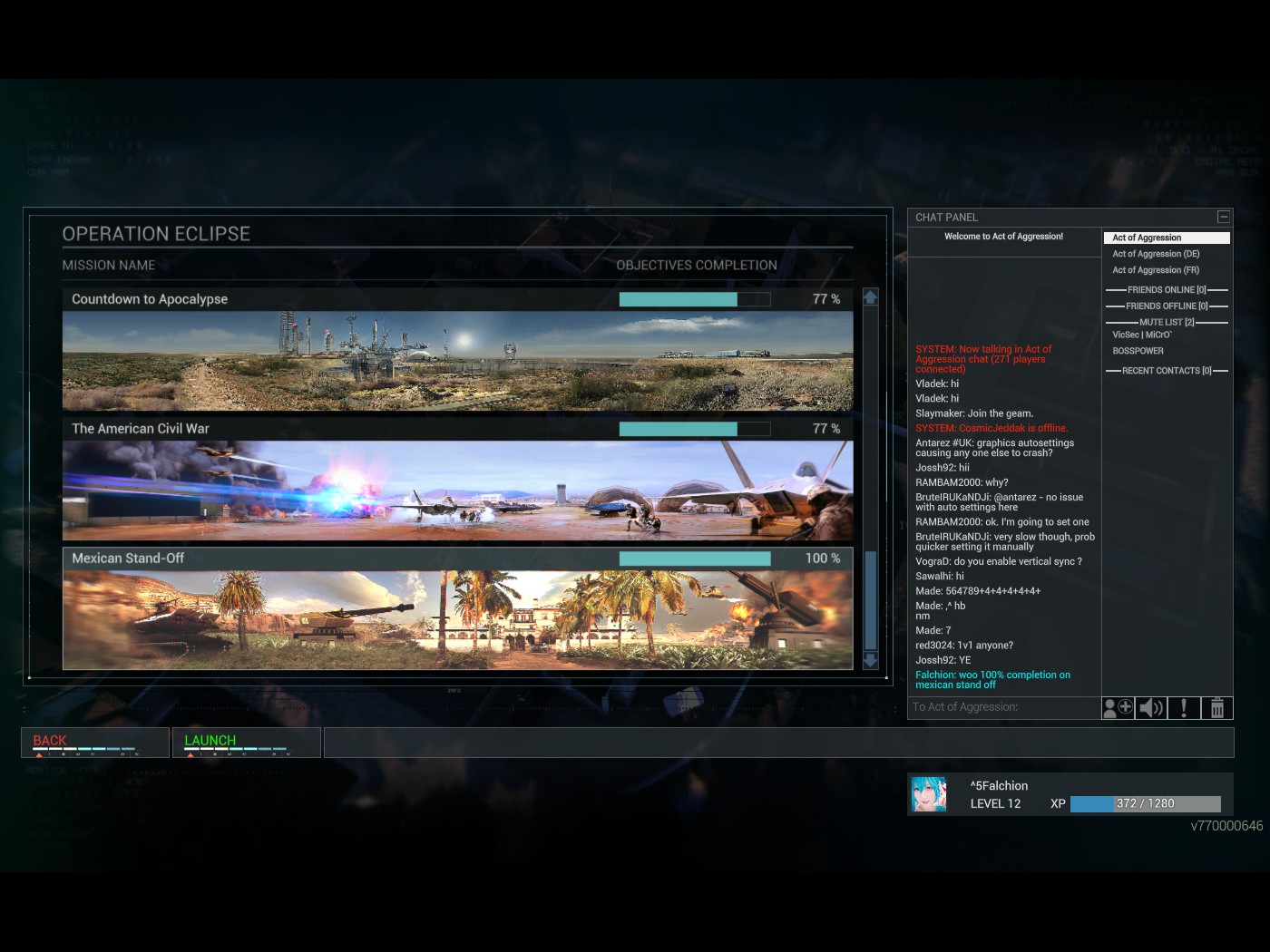Click the add friend icon in chat panel
Image resolution: width=1270 pixels, height=952 pixels.
click(x=1118, y=708)
